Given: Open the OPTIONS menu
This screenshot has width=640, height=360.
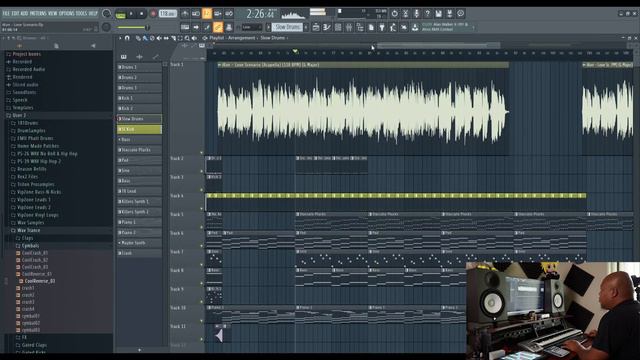Looking at the screenshot, I should (x=67, y=13).
